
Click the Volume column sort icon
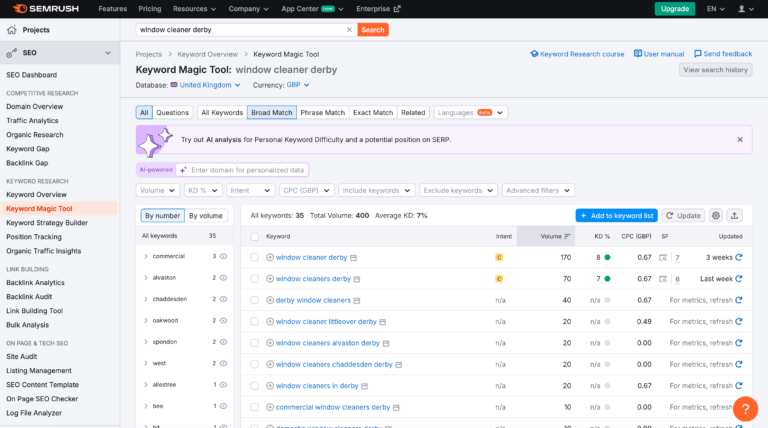coord(567,237)
